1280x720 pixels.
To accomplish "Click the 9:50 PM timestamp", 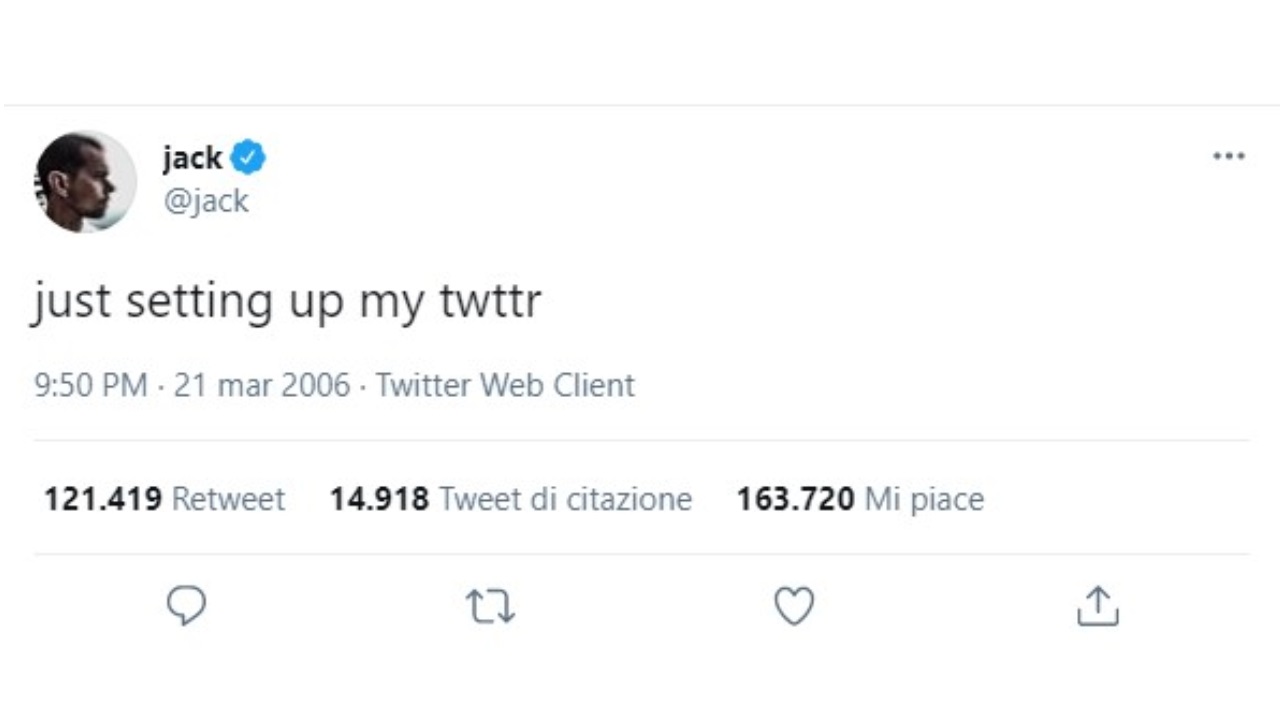I will tap(91, 385).
